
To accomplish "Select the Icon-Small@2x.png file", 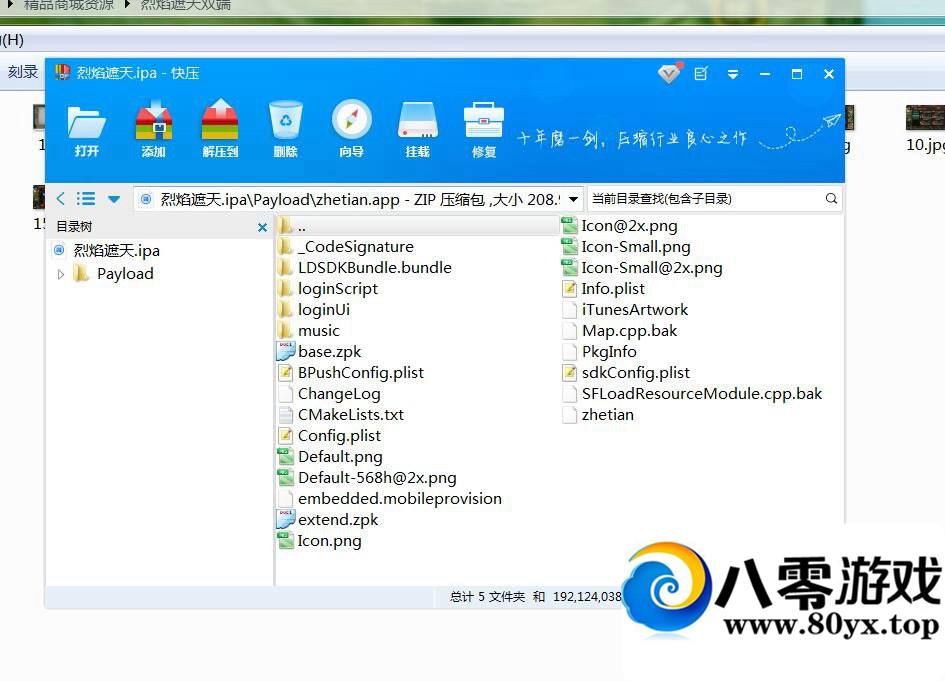I will pyautogui.click(x=651, y=268).
